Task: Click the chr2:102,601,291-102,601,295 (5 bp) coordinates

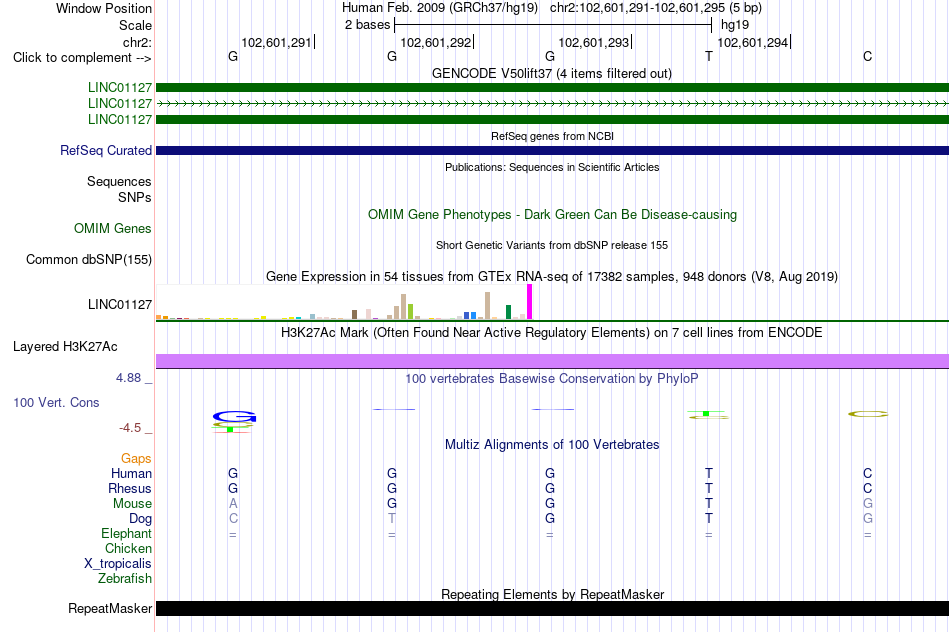Action: [x=656, y=8]
